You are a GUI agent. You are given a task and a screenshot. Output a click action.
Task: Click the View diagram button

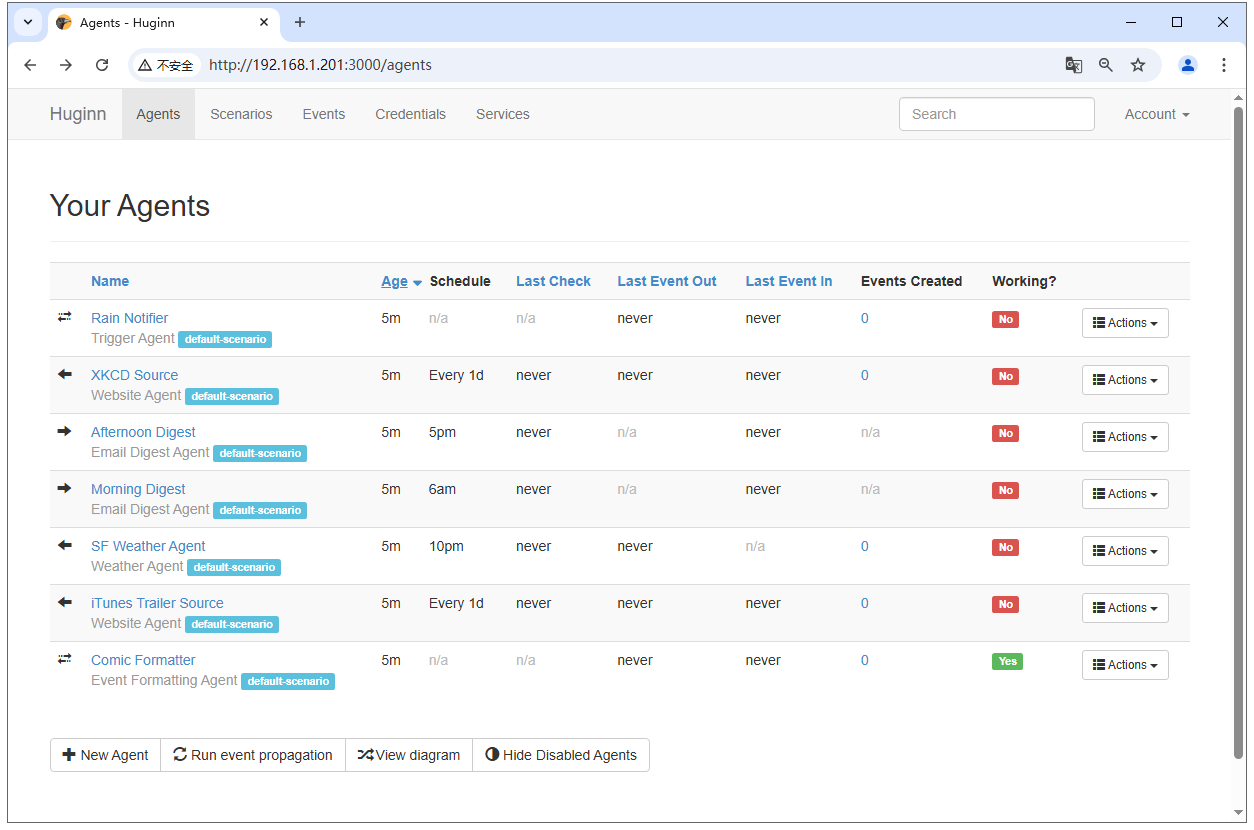(x=409, y=755)
